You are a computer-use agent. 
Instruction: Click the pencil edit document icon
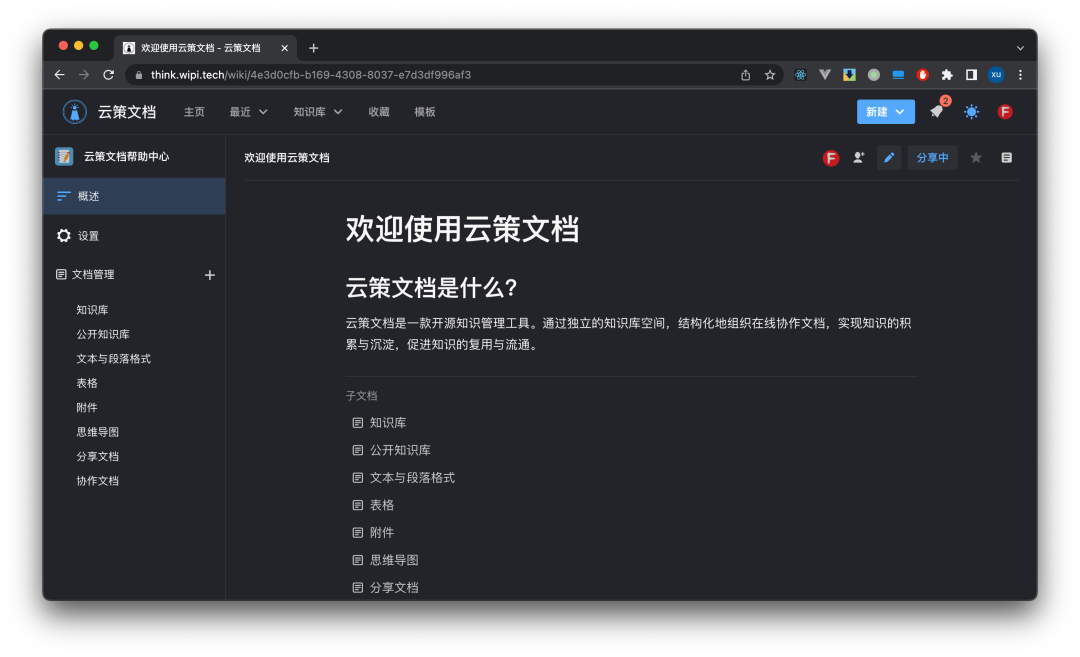coord(889,158)
